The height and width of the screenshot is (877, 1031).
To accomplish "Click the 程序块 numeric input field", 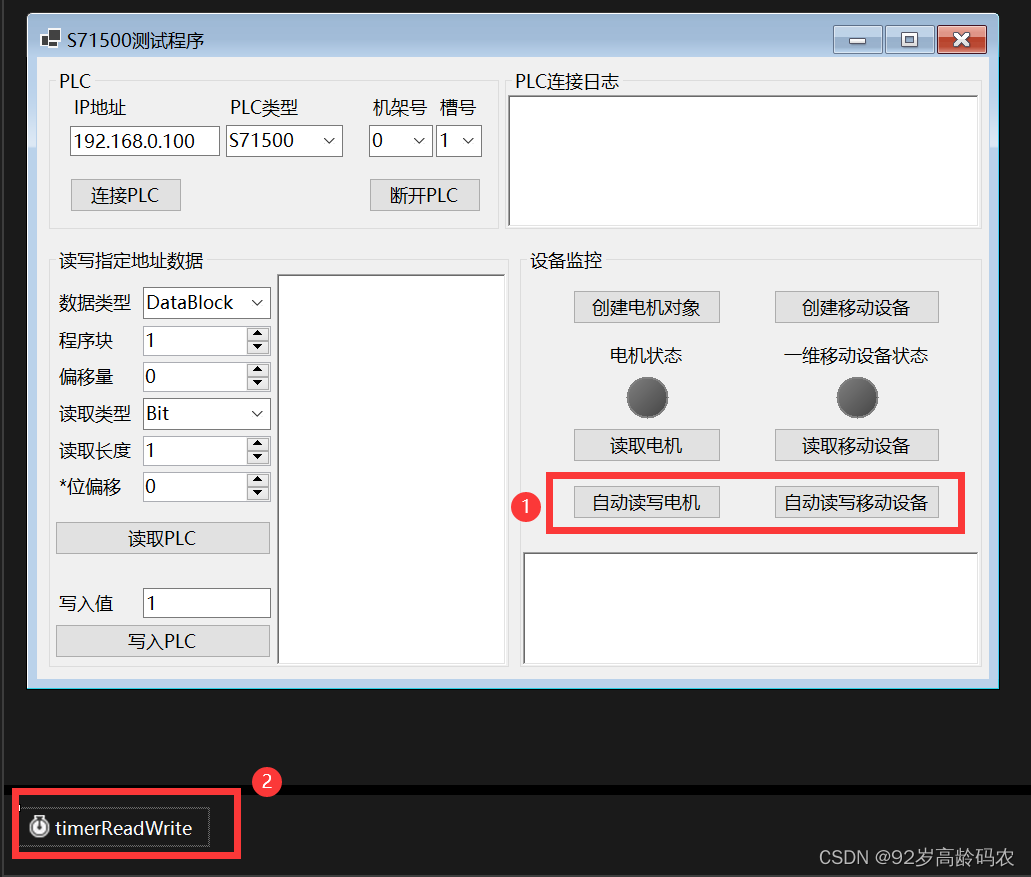I will point(195,341).
